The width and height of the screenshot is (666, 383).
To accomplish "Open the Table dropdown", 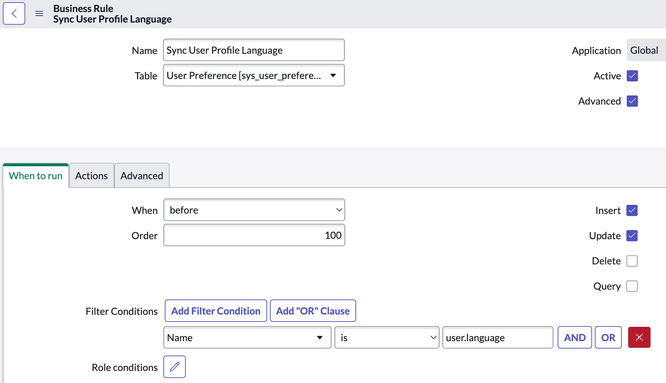I will click(x=254, y=76).
